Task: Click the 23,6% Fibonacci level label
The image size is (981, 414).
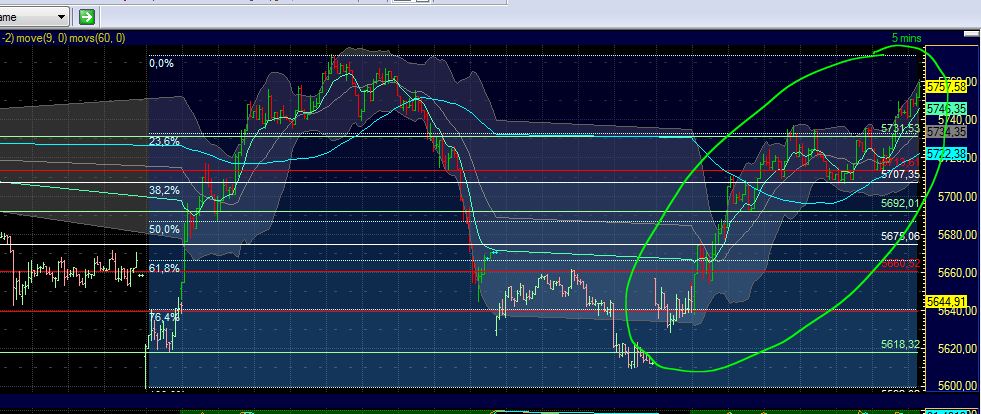Action: 164,141
